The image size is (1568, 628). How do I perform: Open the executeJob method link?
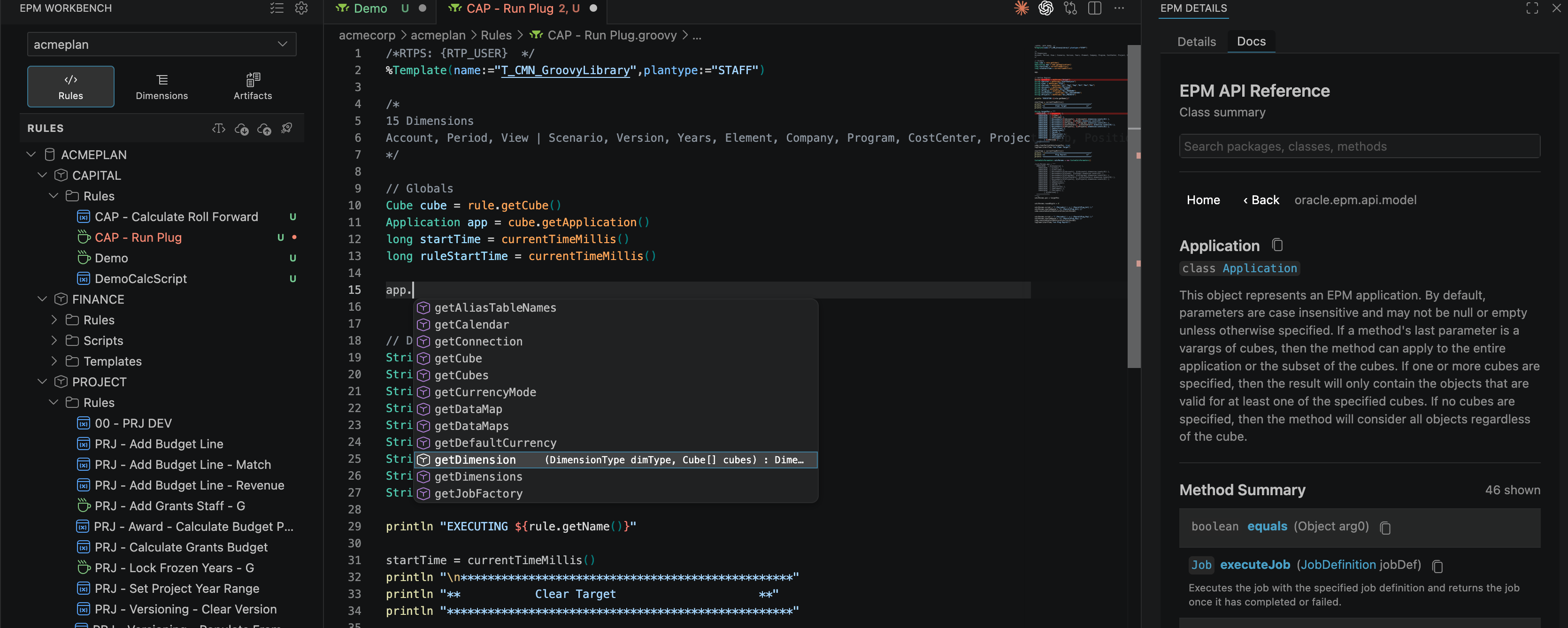(x=1254, y=565)
